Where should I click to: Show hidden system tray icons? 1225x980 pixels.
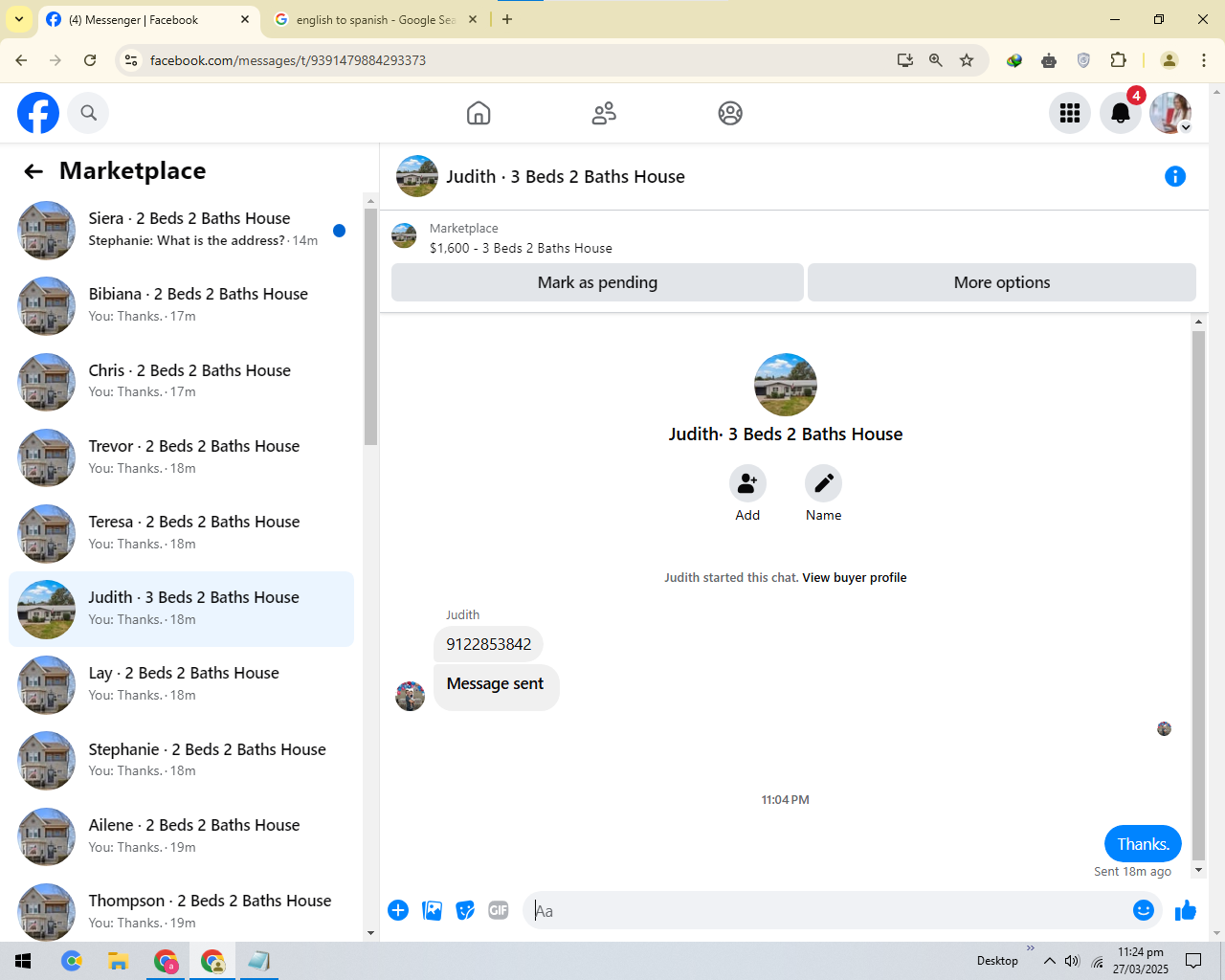[1050, 961]
